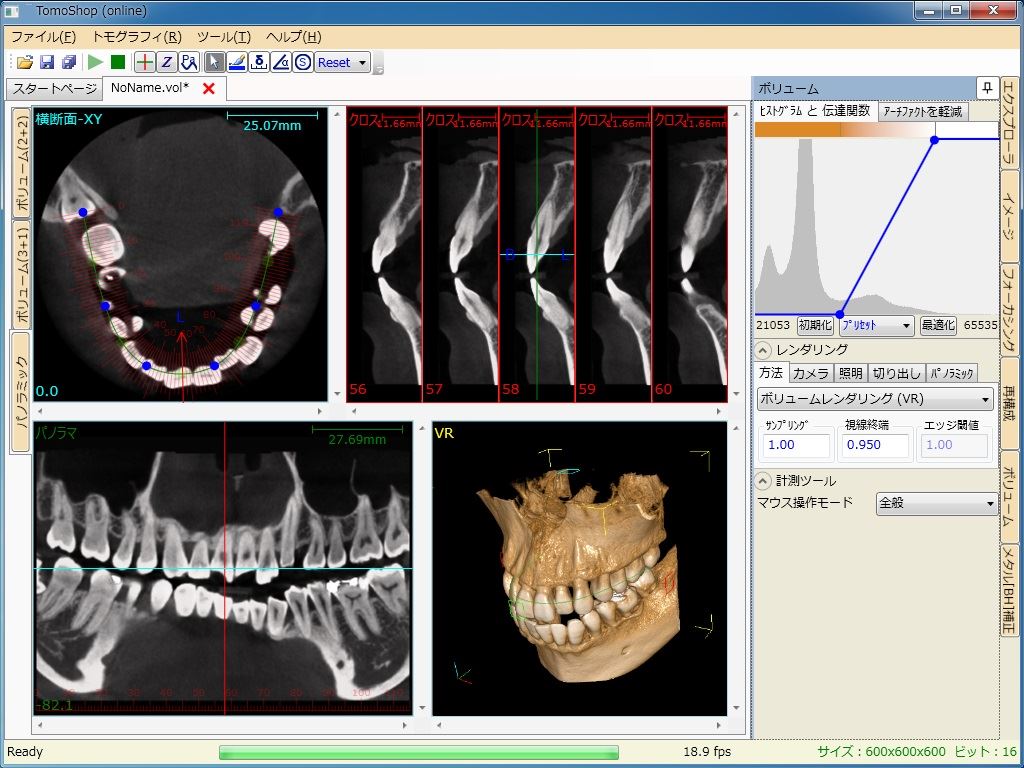Image resolution: width=1024 pixels, height=768 pixels.
Task: Click the 最適化 button
Action: tap(938, 325)
